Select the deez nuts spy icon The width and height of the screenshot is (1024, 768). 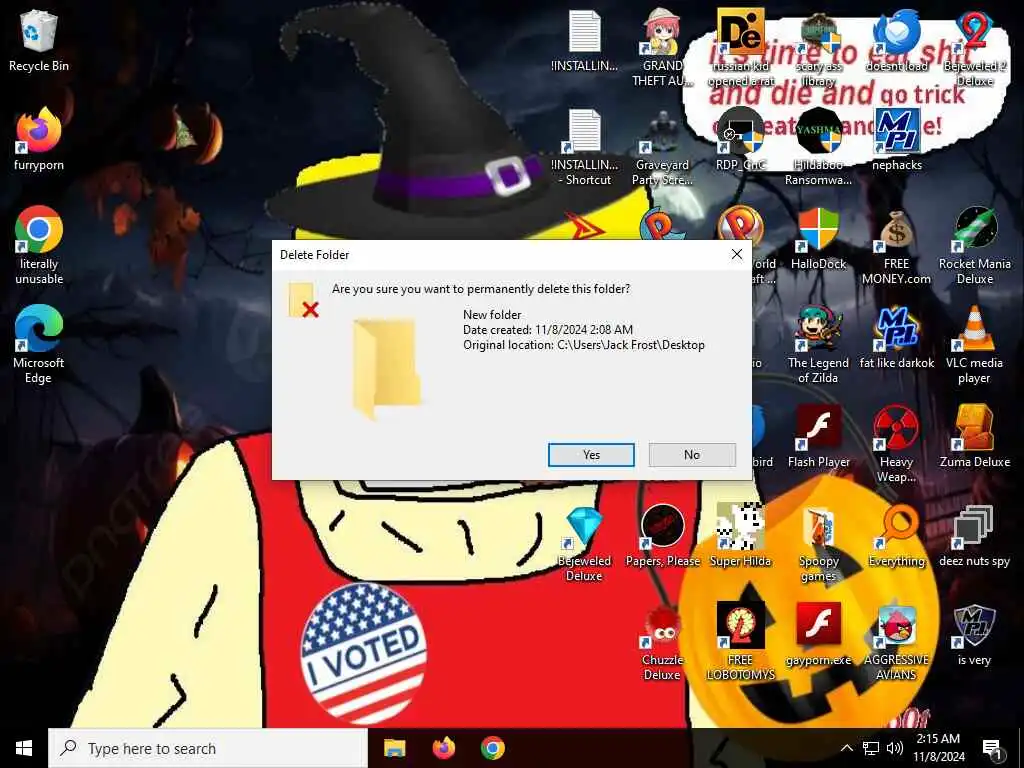tap(974, 536)
